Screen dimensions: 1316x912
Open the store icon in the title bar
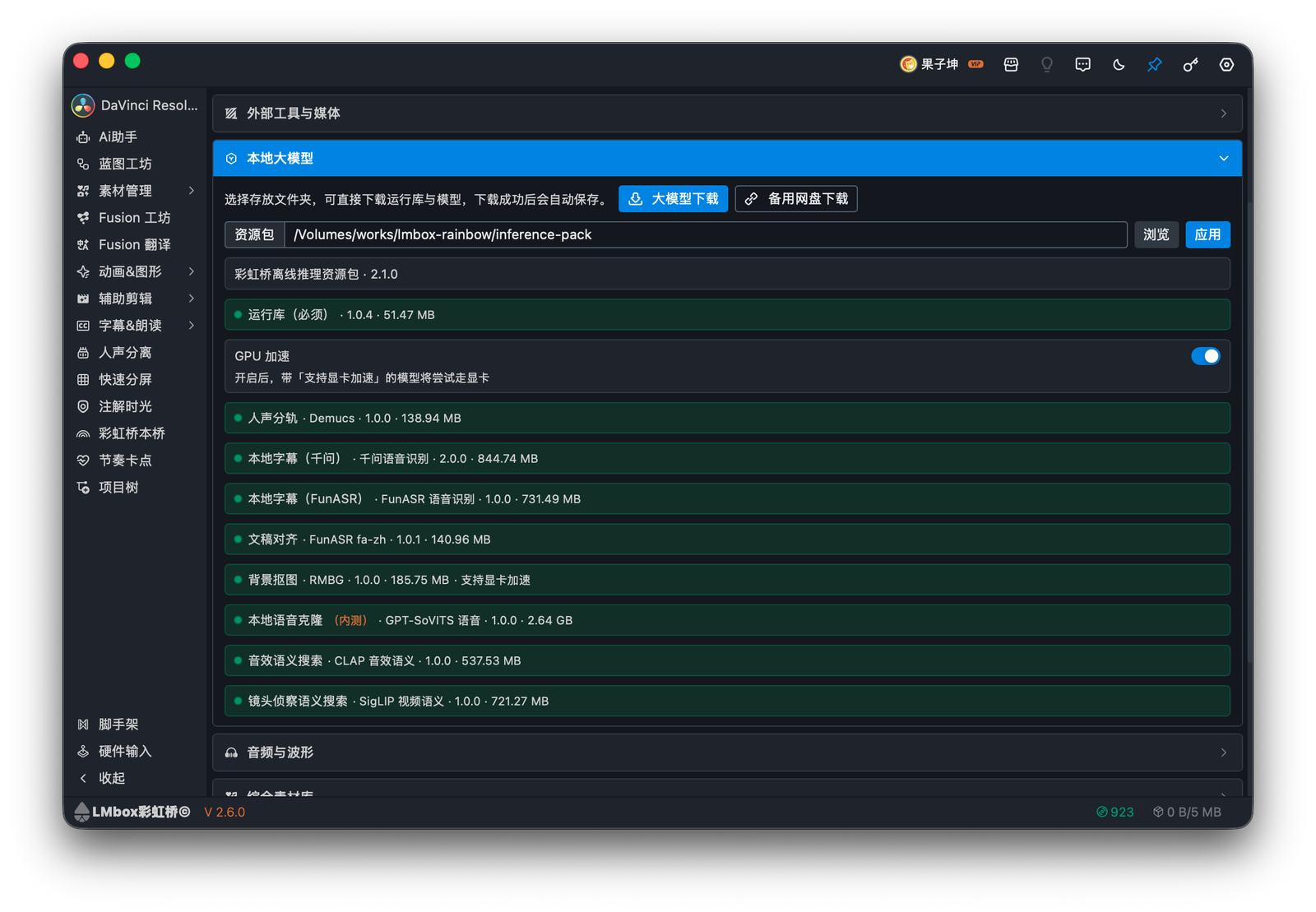coord(1011,64)
